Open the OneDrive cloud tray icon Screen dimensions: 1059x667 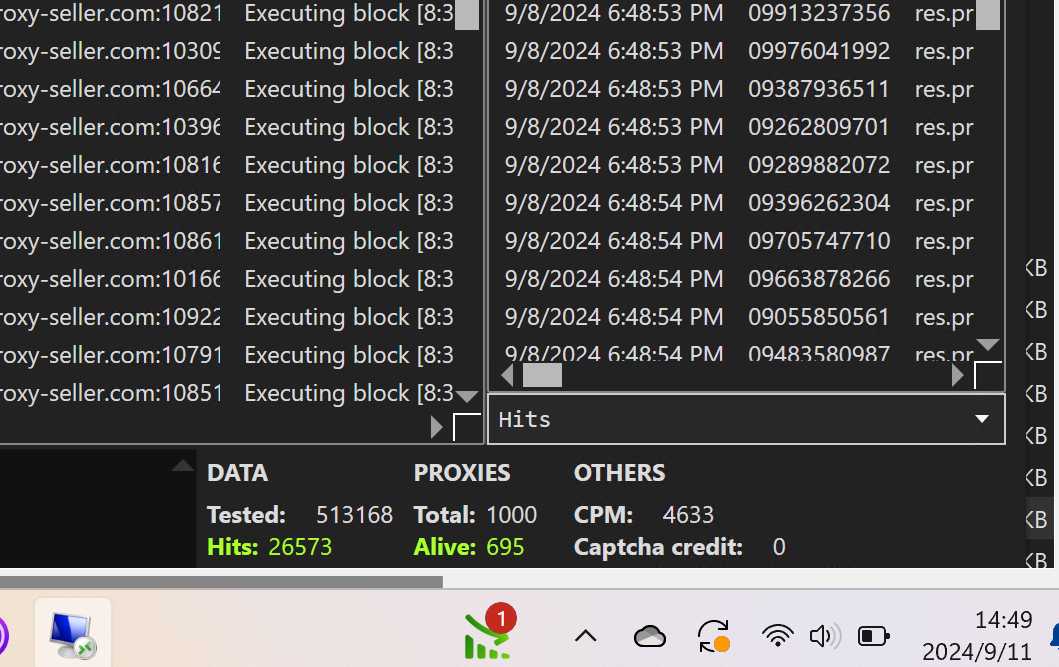coord(650,636)
